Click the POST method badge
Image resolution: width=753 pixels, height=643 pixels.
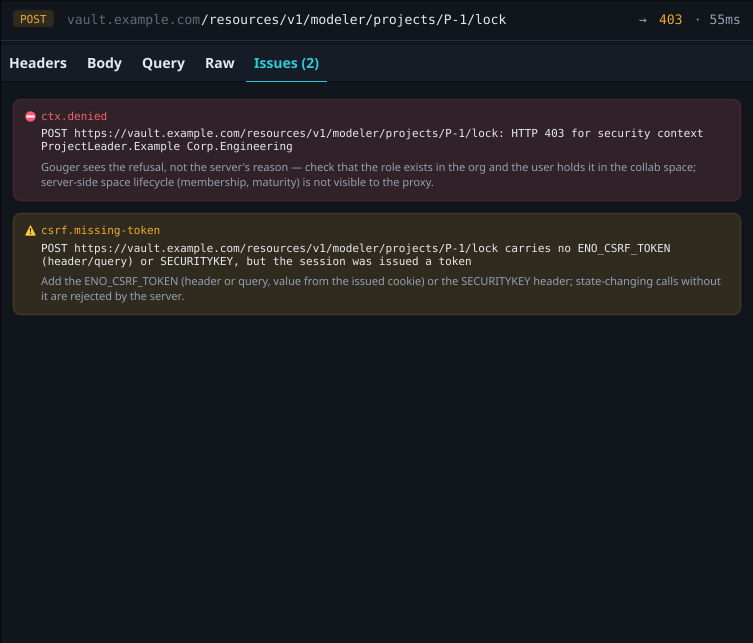(33, 19)
